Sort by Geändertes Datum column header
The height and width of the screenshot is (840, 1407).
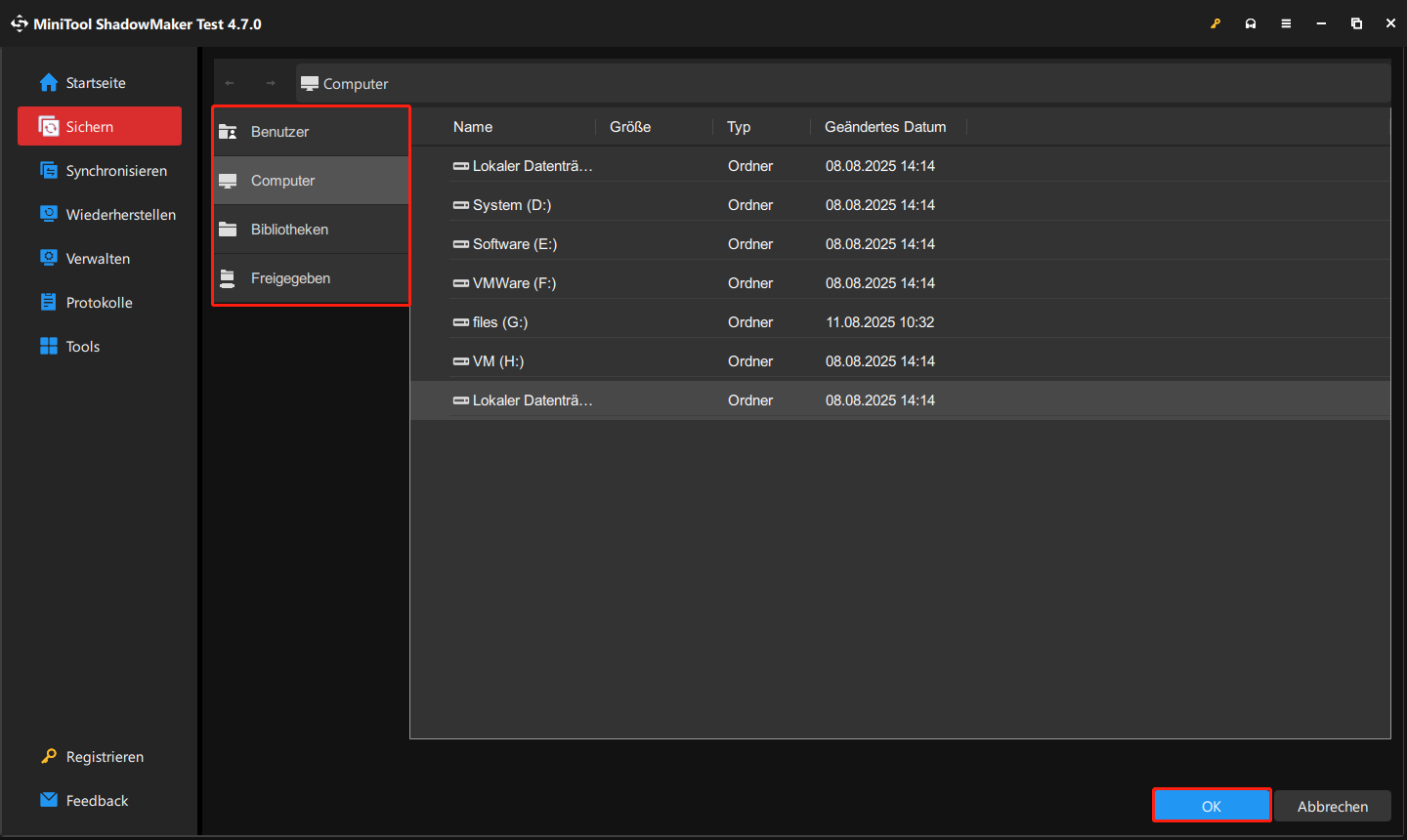[885, 127]
